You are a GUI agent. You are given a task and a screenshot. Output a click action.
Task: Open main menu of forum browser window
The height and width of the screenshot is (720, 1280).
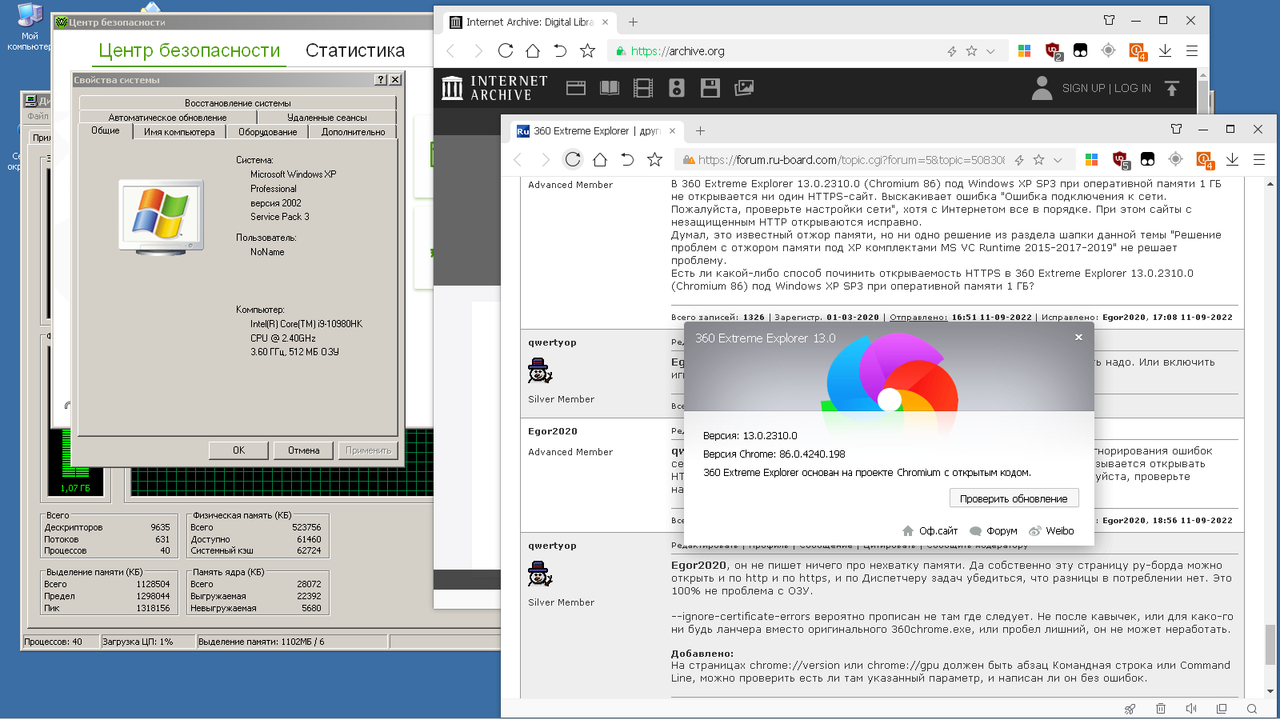coord(1259,159)
